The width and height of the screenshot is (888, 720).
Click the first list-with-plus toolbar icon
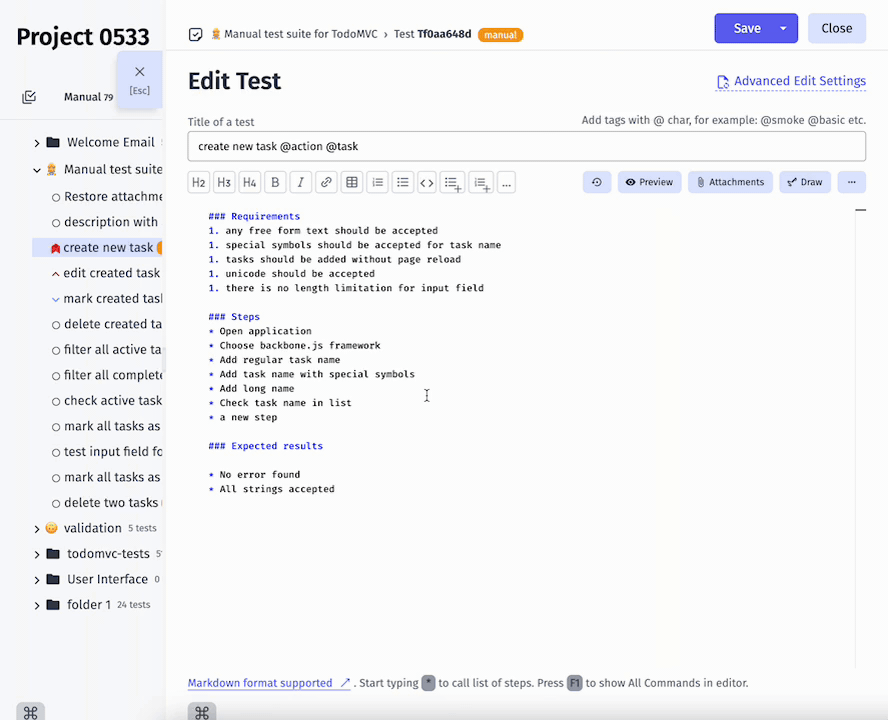pos(452,182)
